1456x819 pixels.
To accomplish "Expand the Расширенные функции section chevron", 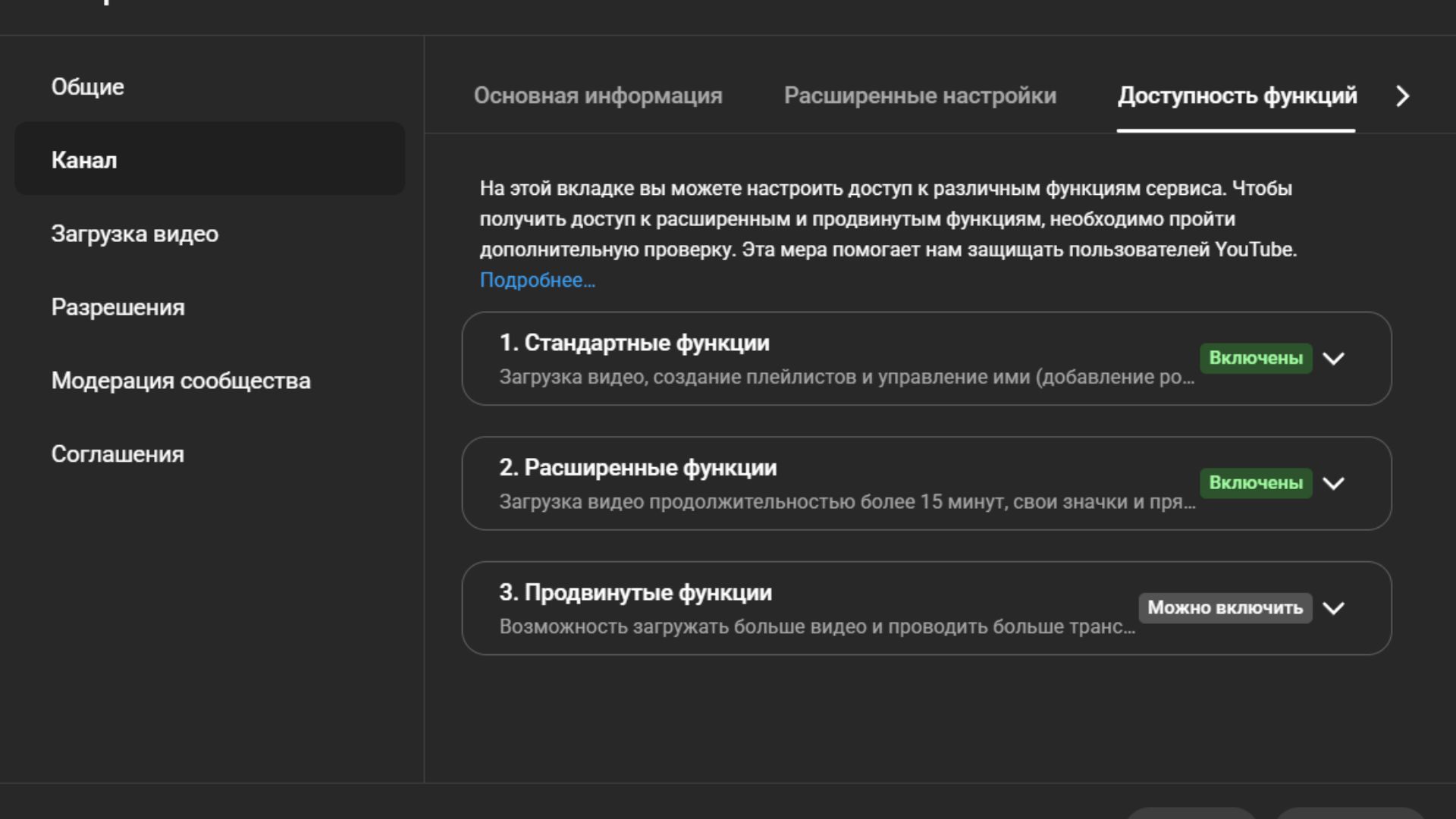I will [1333, 484].
